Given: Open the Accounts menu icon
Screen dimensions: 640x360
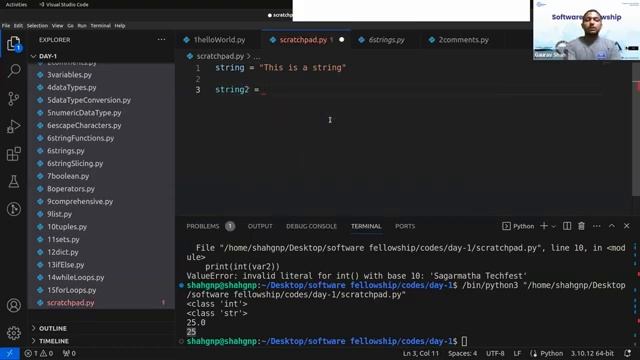Looking at the screenshot, I should pos(13,305).
